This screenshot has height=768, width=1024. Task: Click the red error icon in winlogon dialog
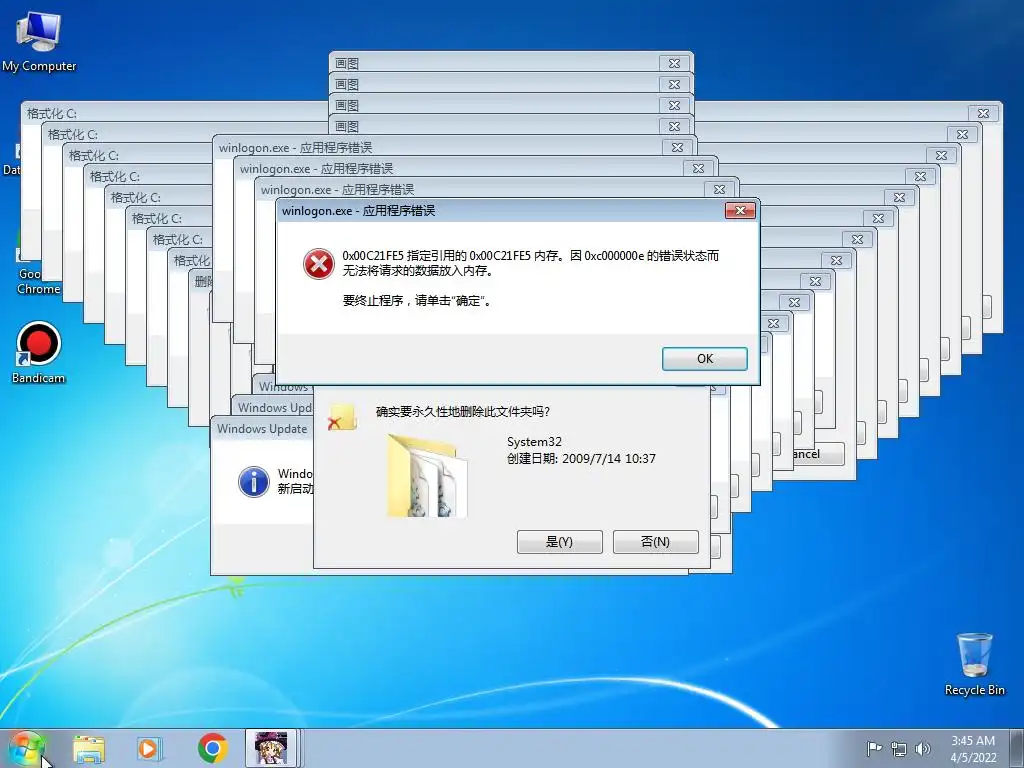(319, 264)
